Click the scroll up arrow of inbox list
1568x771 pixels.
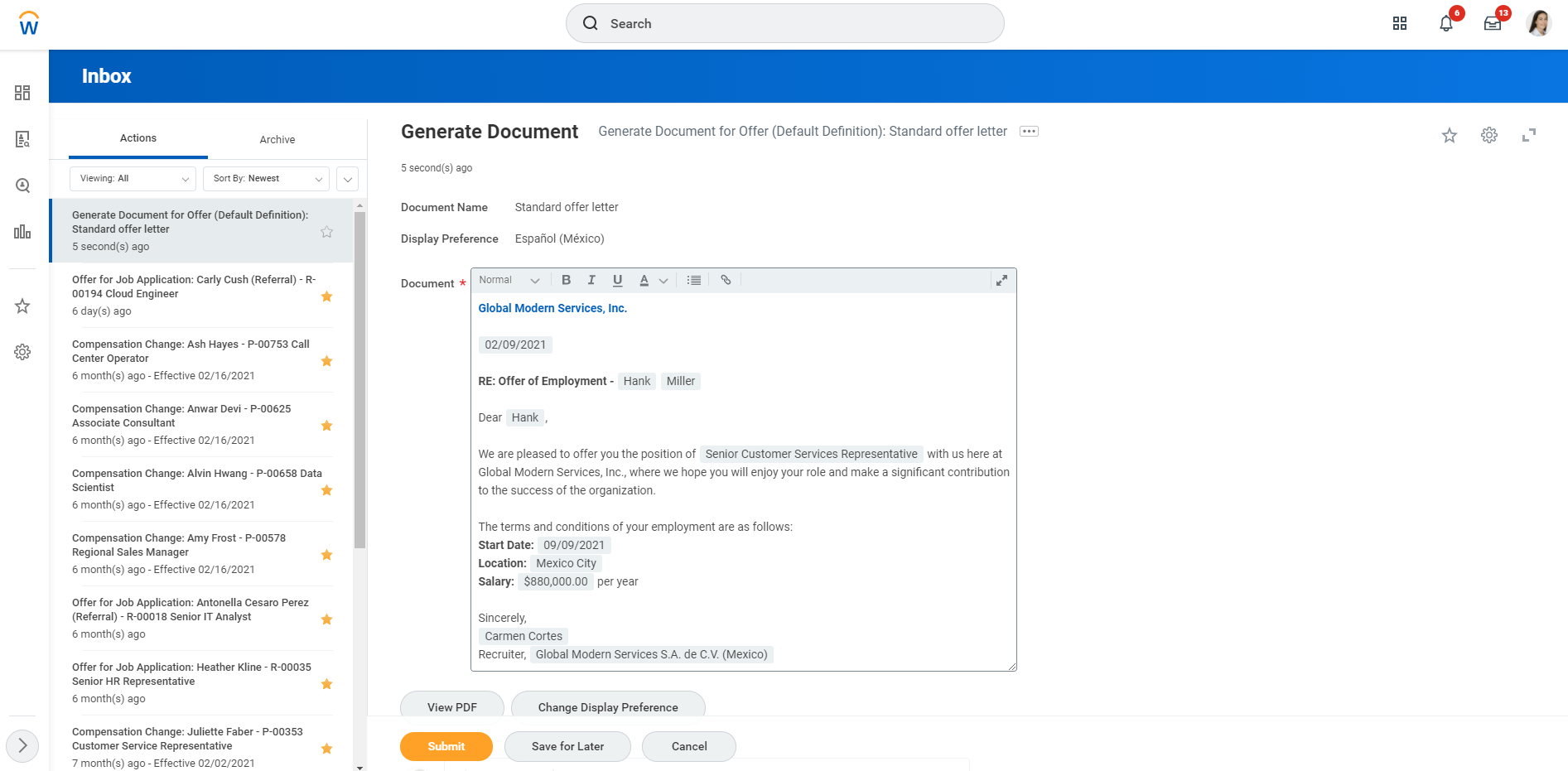pyautogui.click(x=359, y=205)
